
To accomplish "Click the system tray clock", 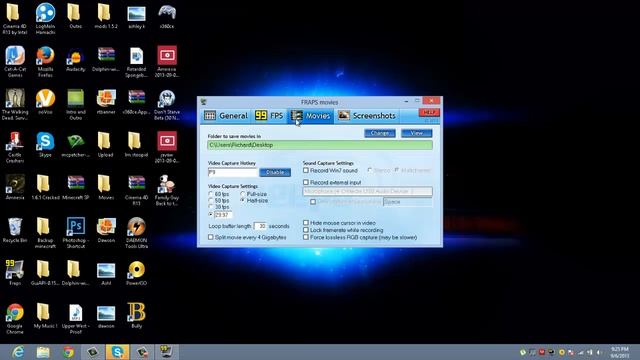I will (x=620, y=352).
